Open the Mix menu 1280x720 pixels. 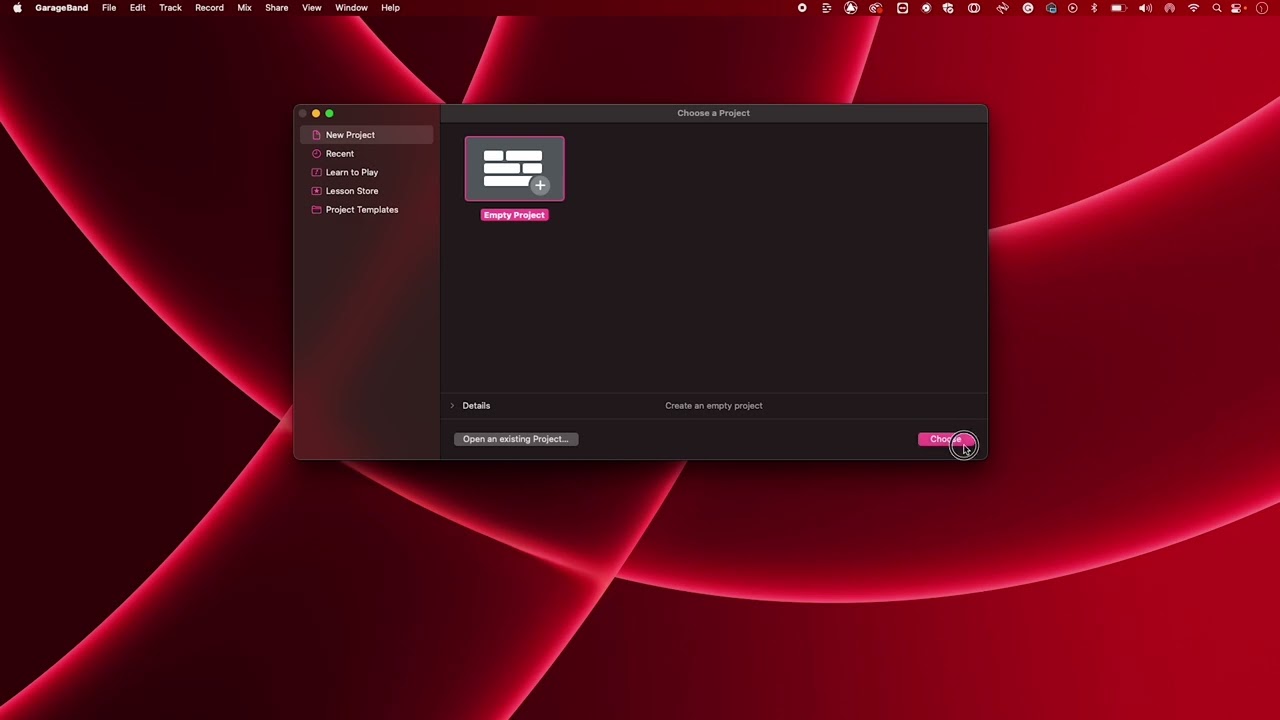tap(244, 8)
